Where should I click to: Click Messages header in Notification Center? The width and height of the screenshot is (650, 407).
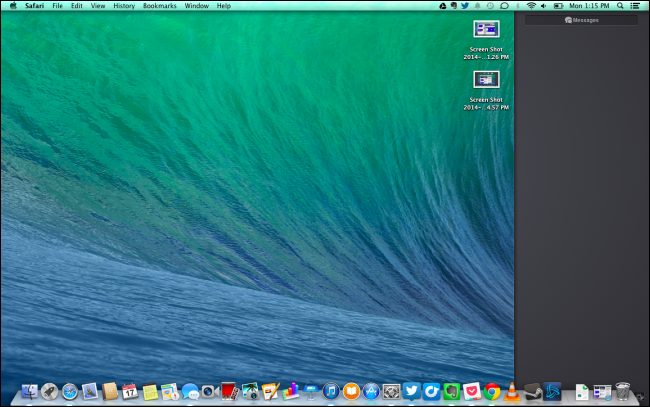582,20
